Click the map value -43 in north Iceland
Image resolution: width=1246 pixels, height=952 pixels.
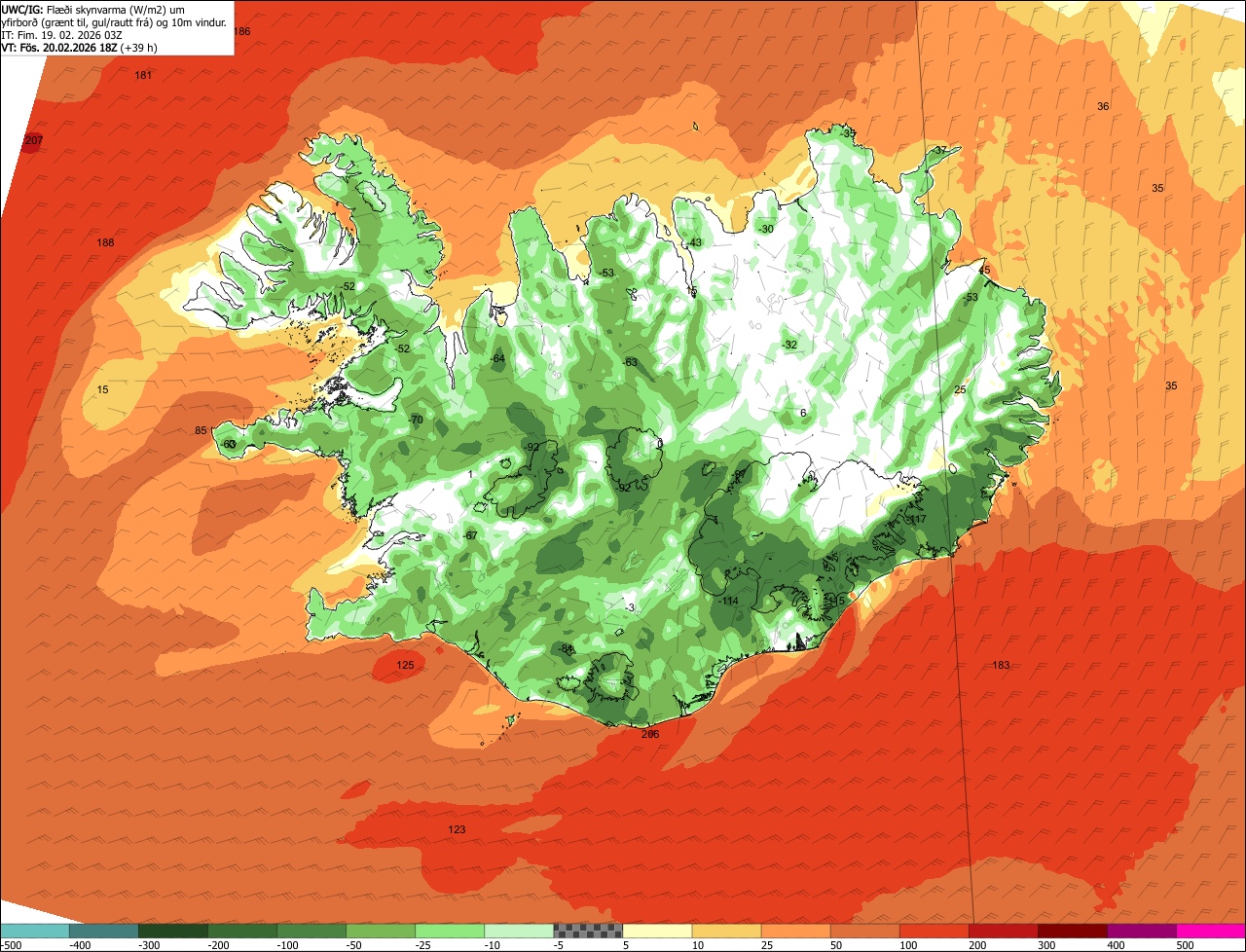click(694, 243)
